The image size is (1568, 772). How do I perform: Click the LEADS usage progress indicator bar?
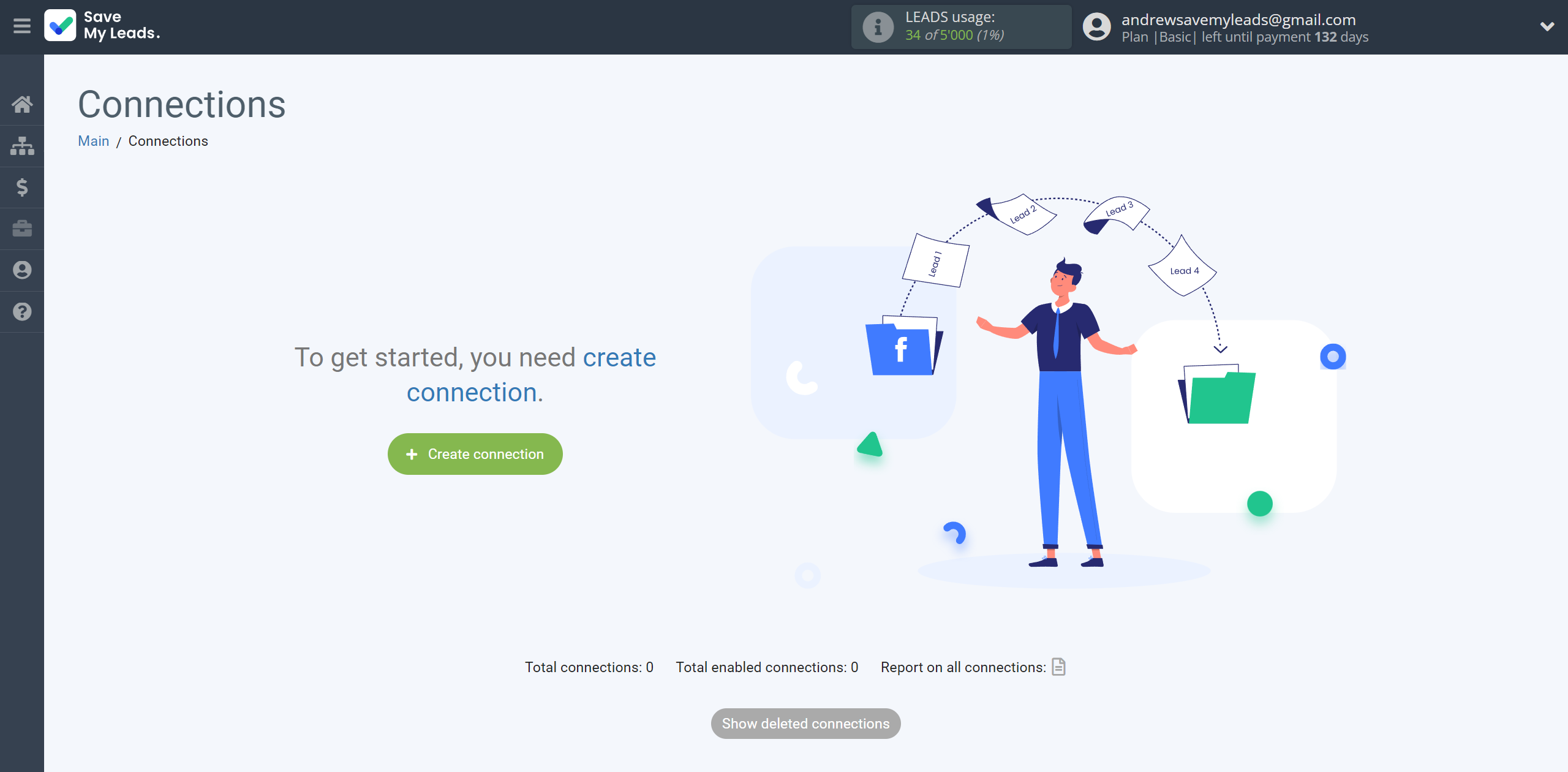click(x=956, y=26)
